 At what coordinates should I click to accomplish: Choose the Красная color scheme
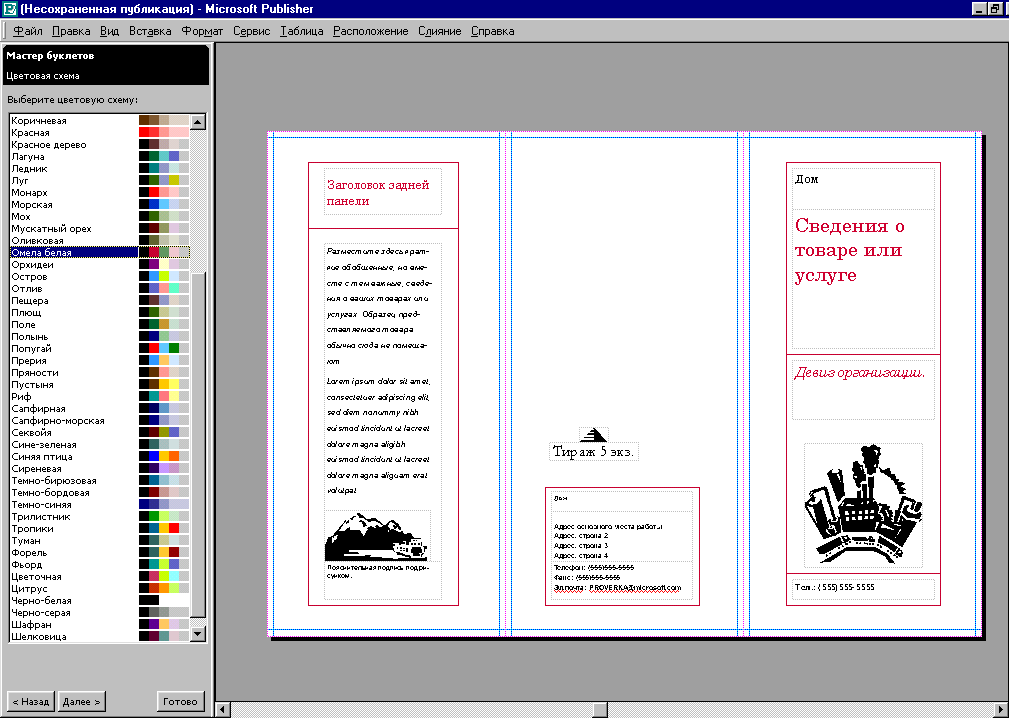tap(31, 133)
